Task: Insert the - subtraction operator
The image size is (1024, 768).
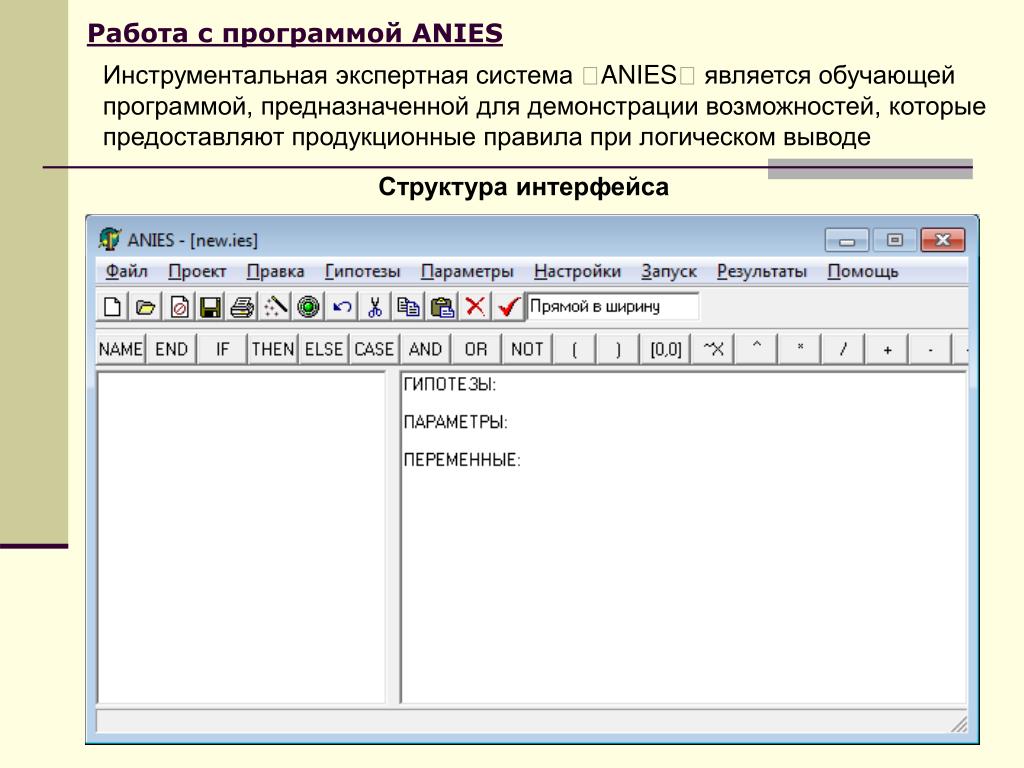Action: [x=930, y=349]
